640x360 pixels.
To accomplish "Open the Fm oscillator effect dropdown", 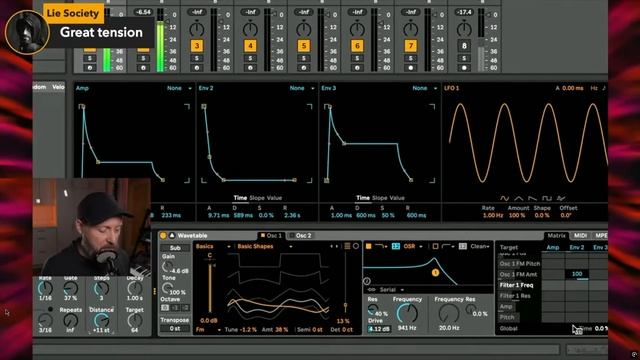I will click(208, 329).
